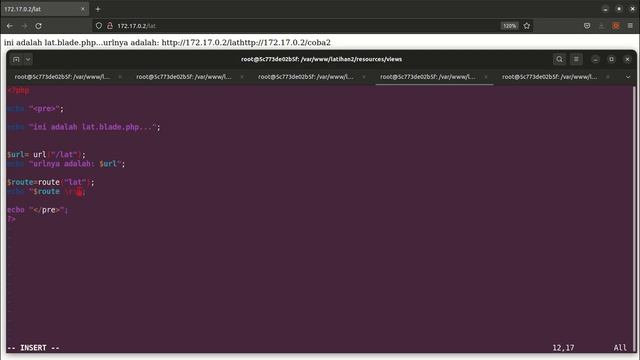
Task: Open the Firefox application hamburger menu
Action: [630, 26]
